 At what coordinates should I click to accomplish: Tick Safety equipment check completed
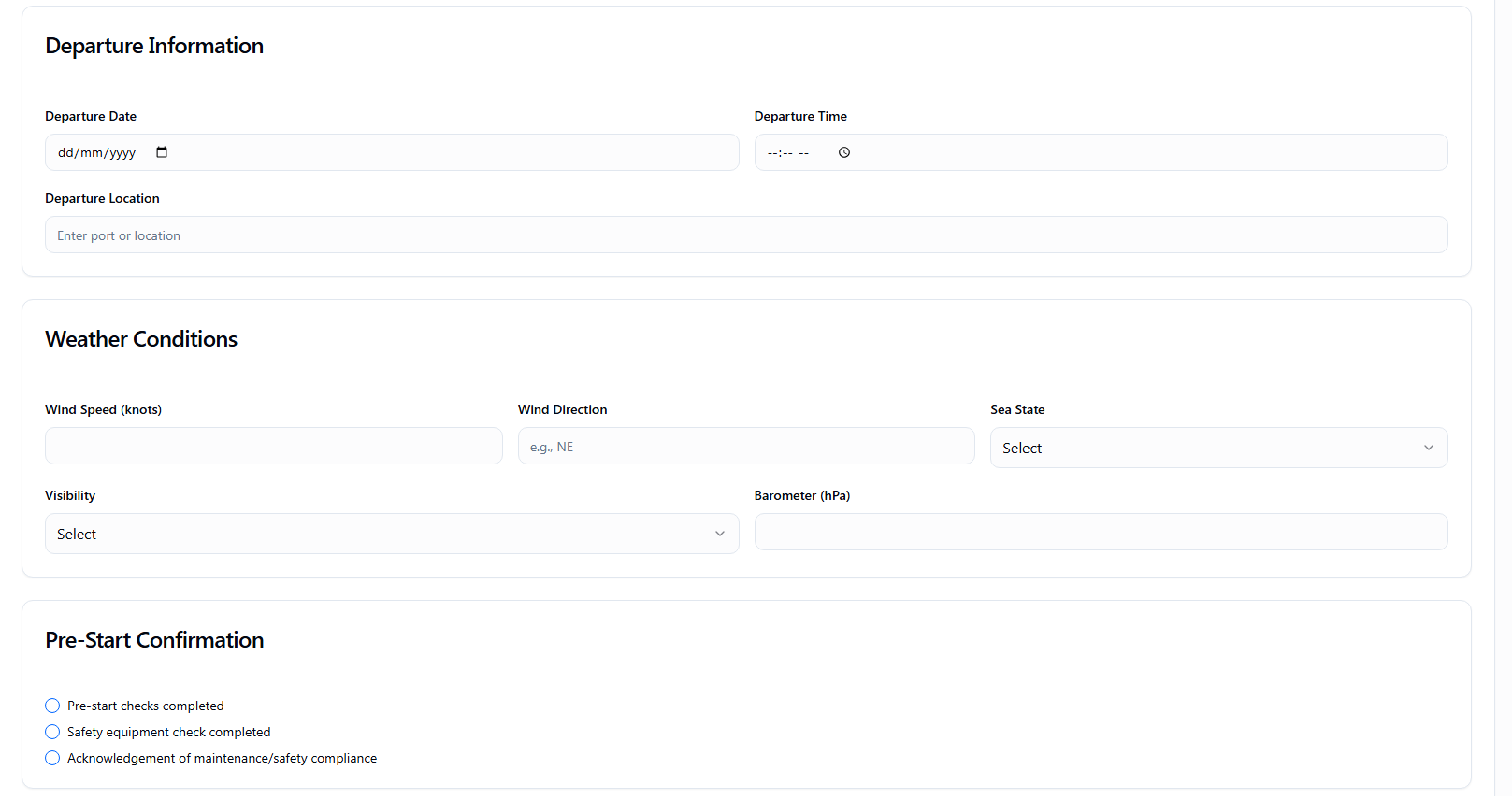pyautogui.click(x=52, y=732)
